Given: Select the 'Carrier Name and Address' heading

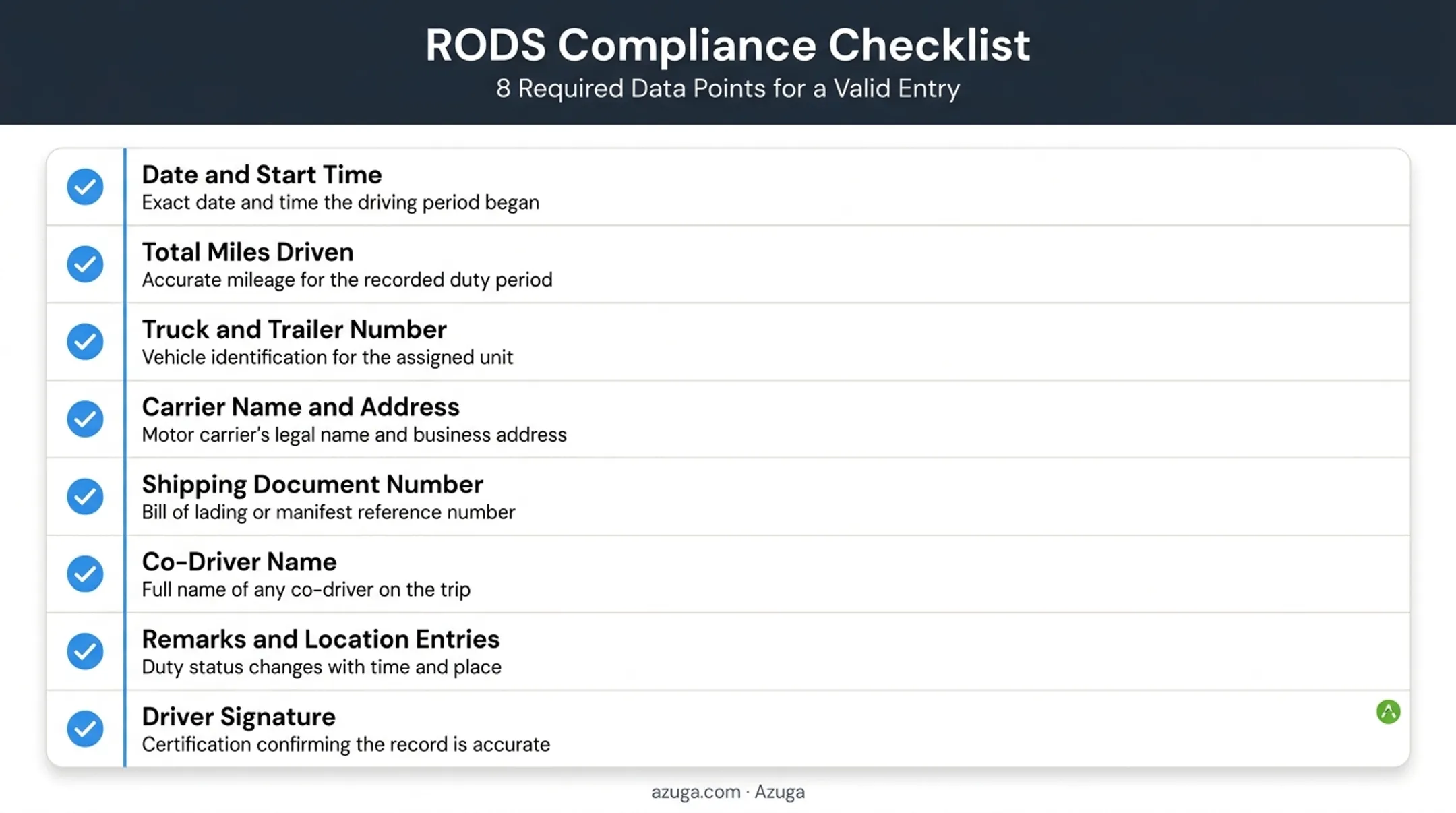Looking at the screenshot, I should [x=301, y=407].
